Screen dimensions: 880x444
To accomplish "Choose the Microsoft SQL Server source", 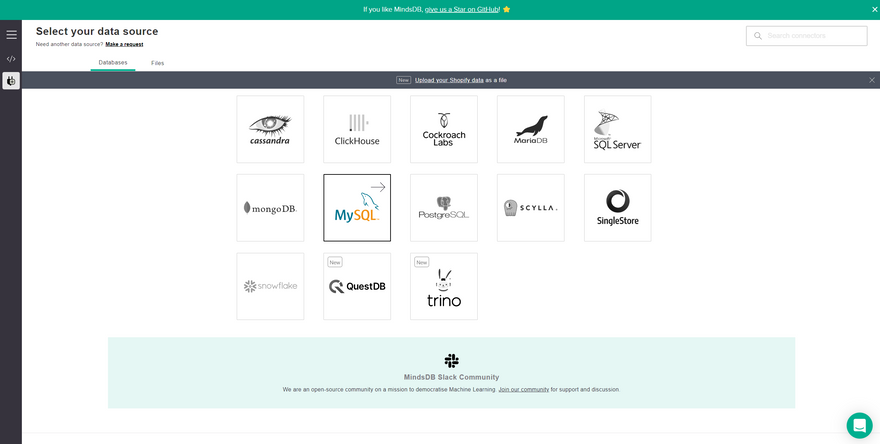I will tap(618, 129).
